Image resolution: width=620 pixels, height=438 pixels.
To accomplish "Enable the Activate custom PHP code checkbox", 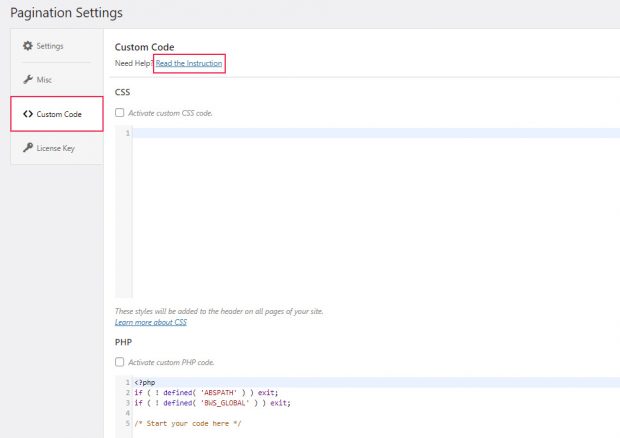I will tap(119, 362).
